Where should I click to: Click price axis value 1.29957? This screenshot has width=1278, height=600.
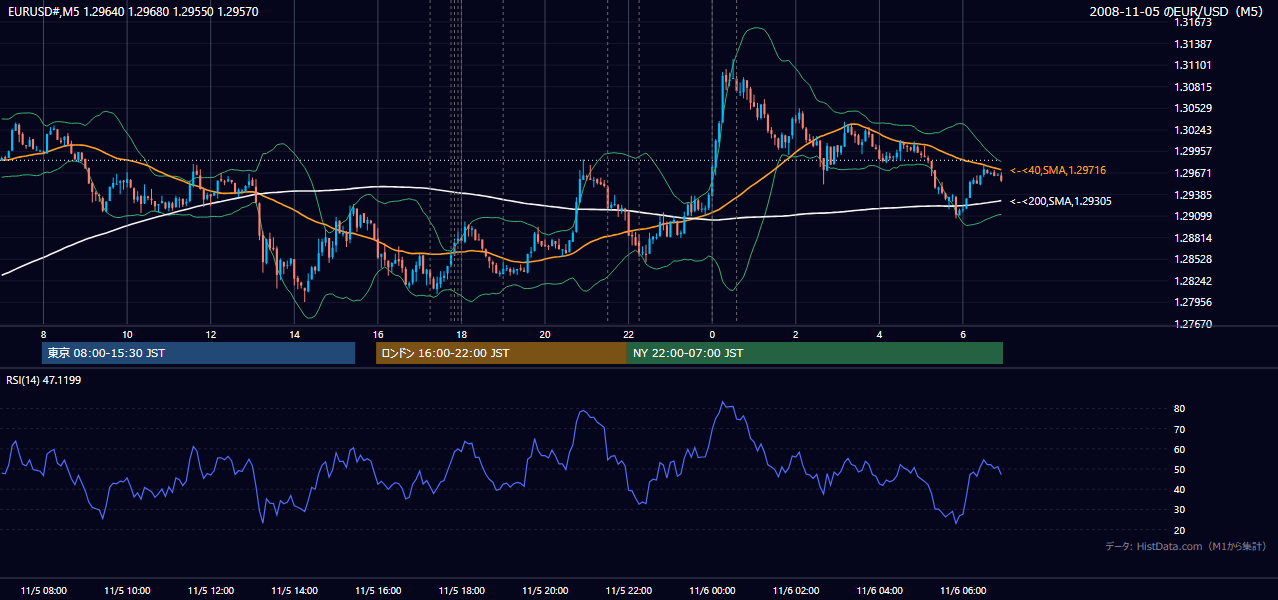1195,151
